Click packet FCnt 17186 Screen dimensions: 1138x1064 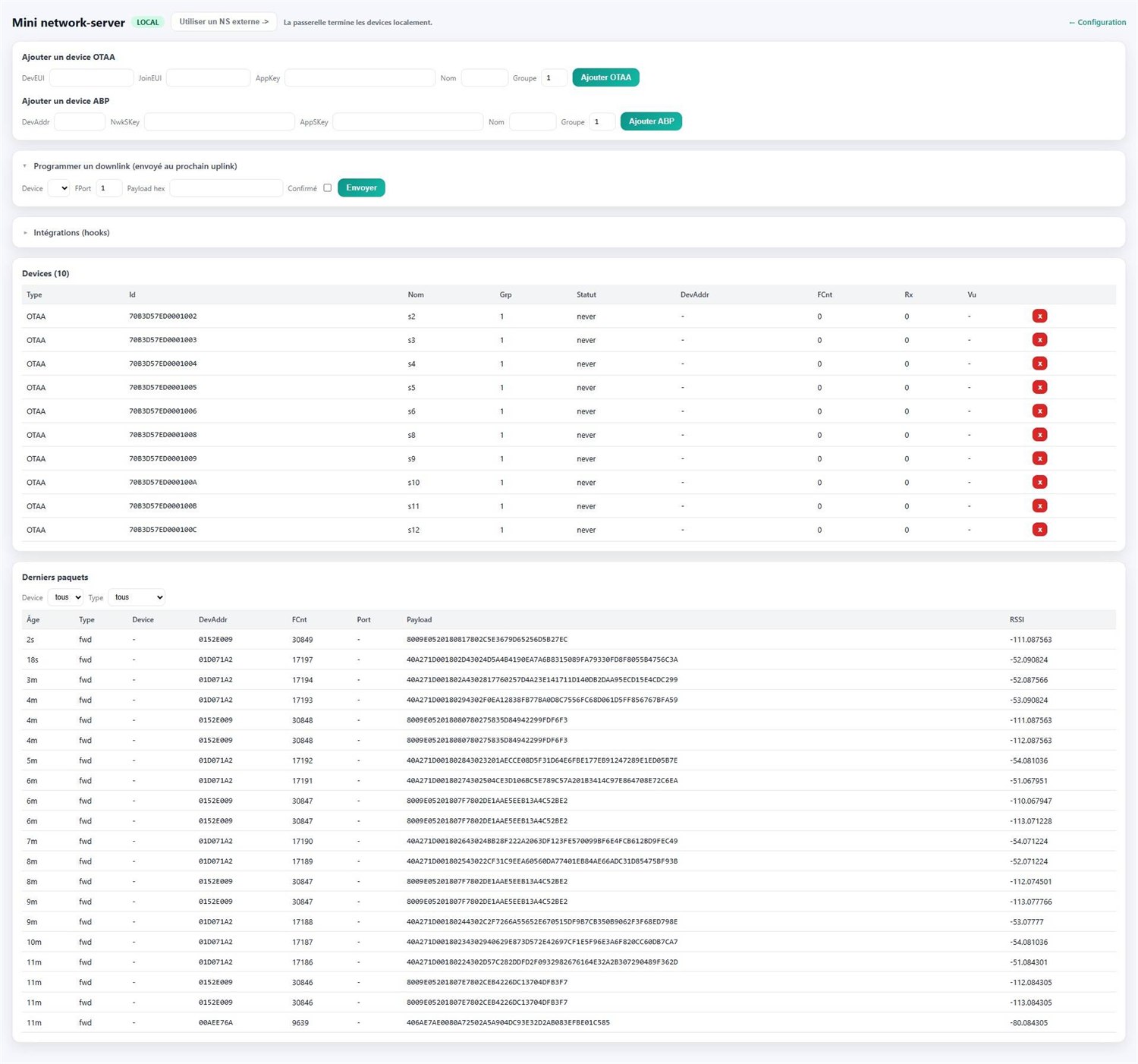click(x=302, y=962)
